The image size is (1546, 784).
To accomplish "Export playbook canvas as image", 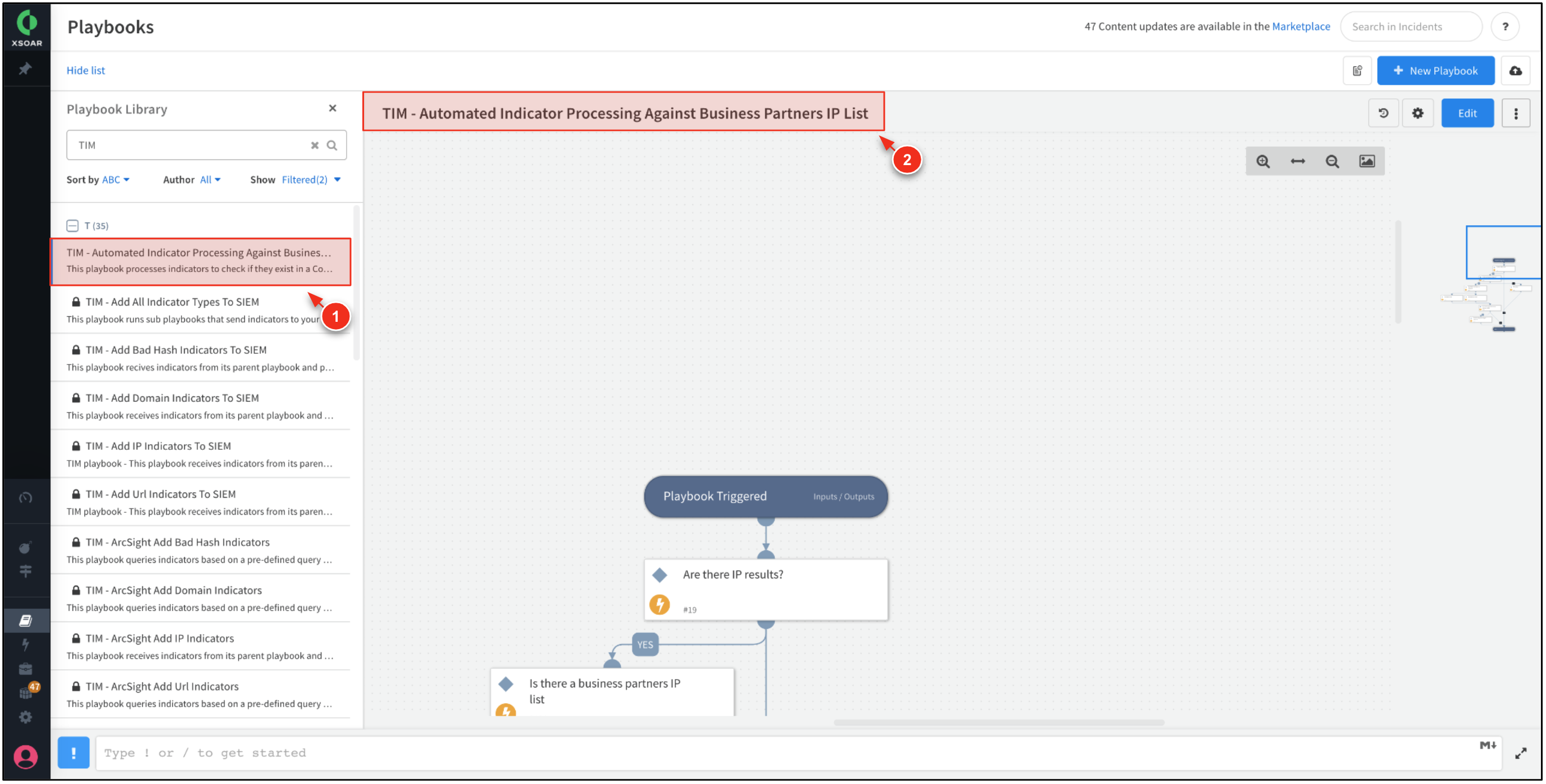I will click(x=1367, y=161).
